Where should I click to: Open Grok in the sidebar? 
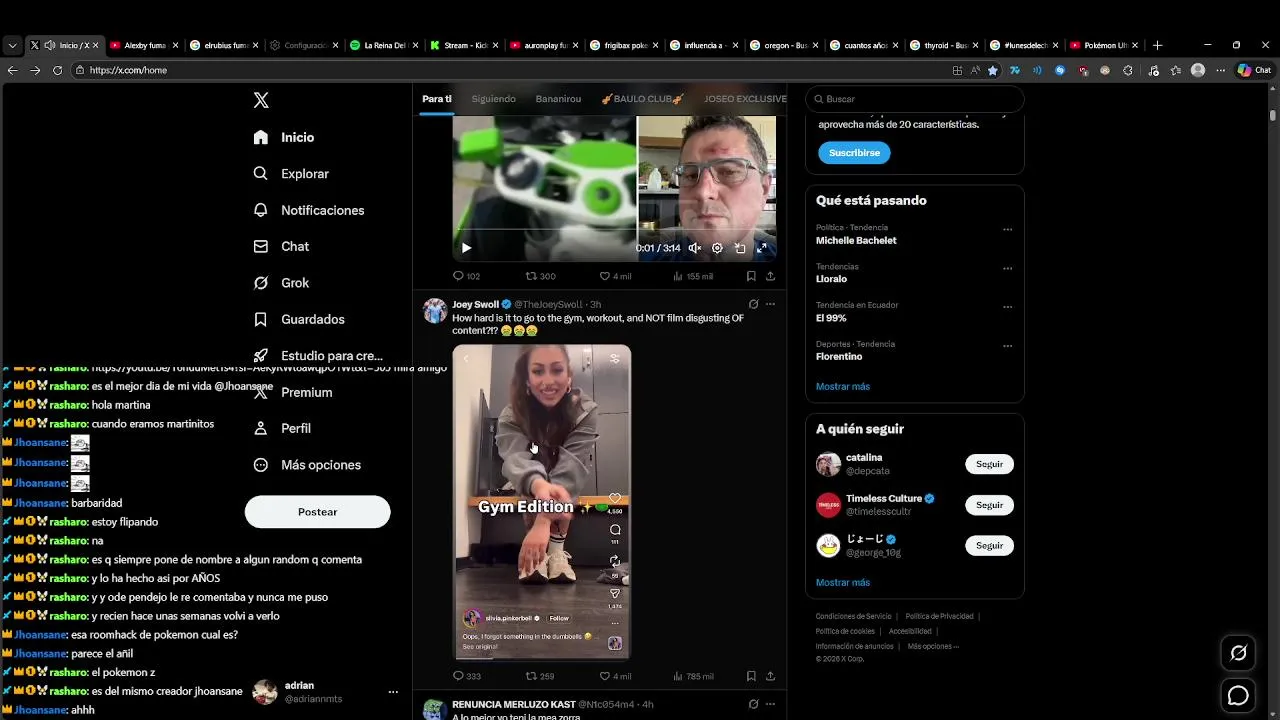coord(281,283)
